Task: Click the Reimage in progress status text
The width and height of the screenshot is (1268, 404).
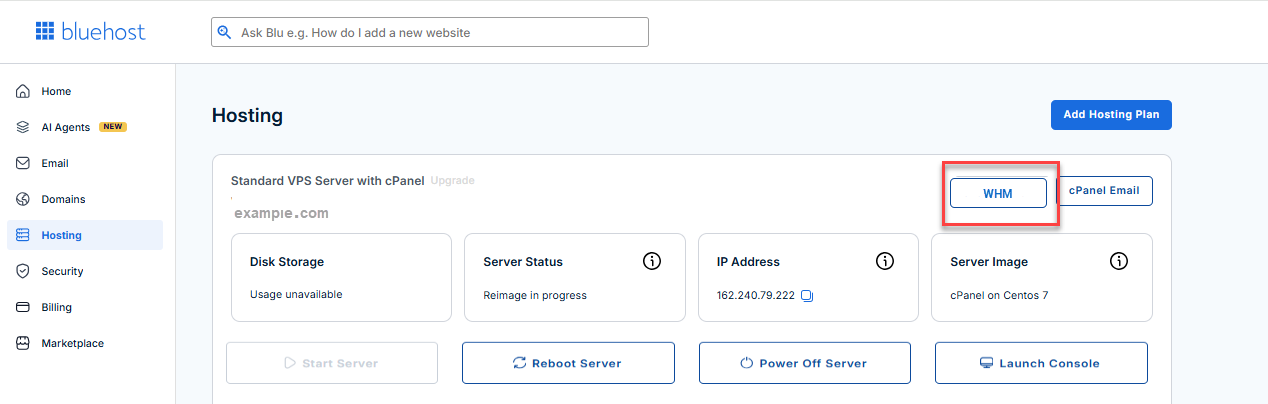Action: tap(535, 295)
